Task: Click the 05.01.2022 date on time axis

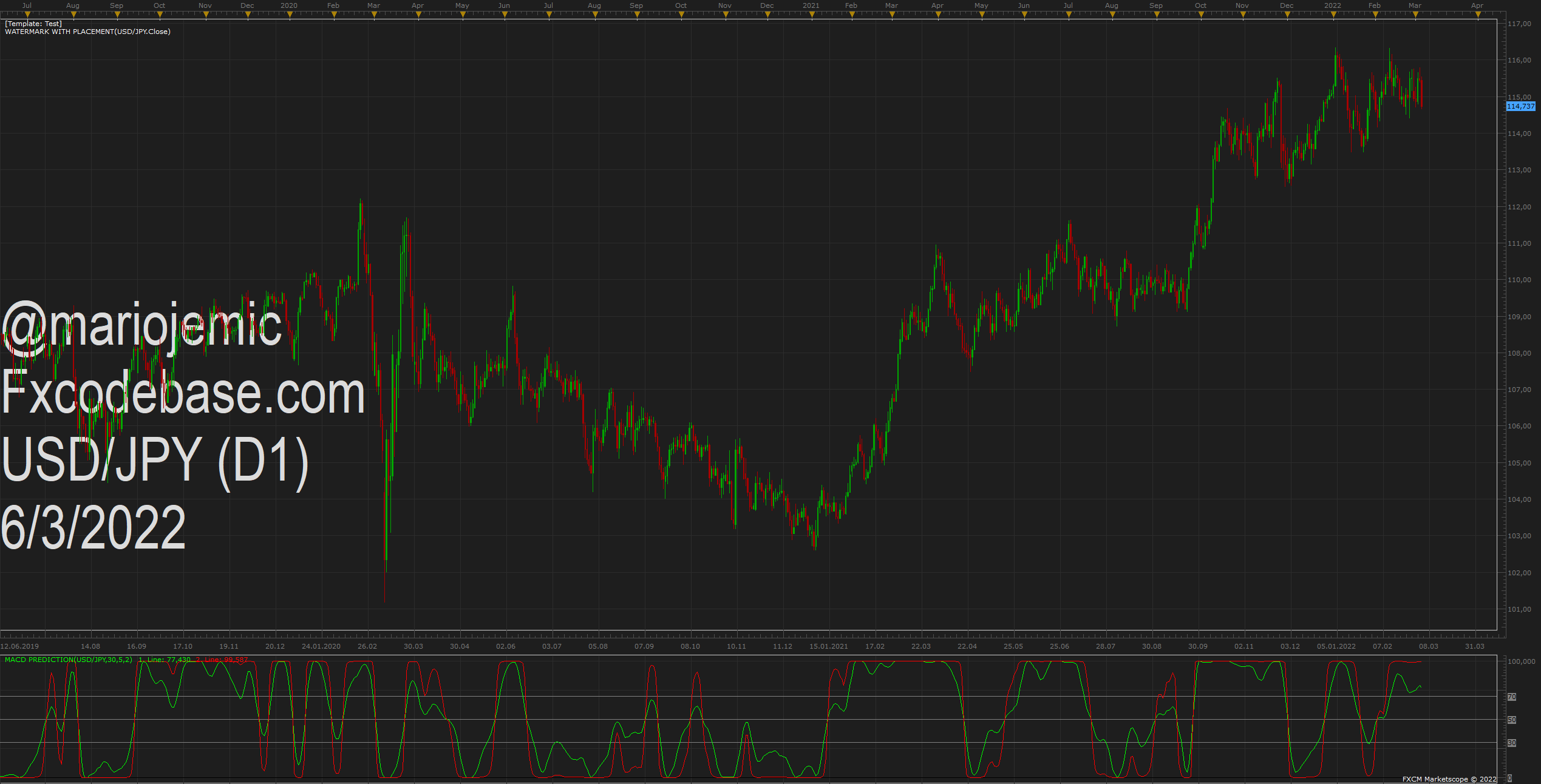Action: pyautogui.click(x=1336, y=646)
